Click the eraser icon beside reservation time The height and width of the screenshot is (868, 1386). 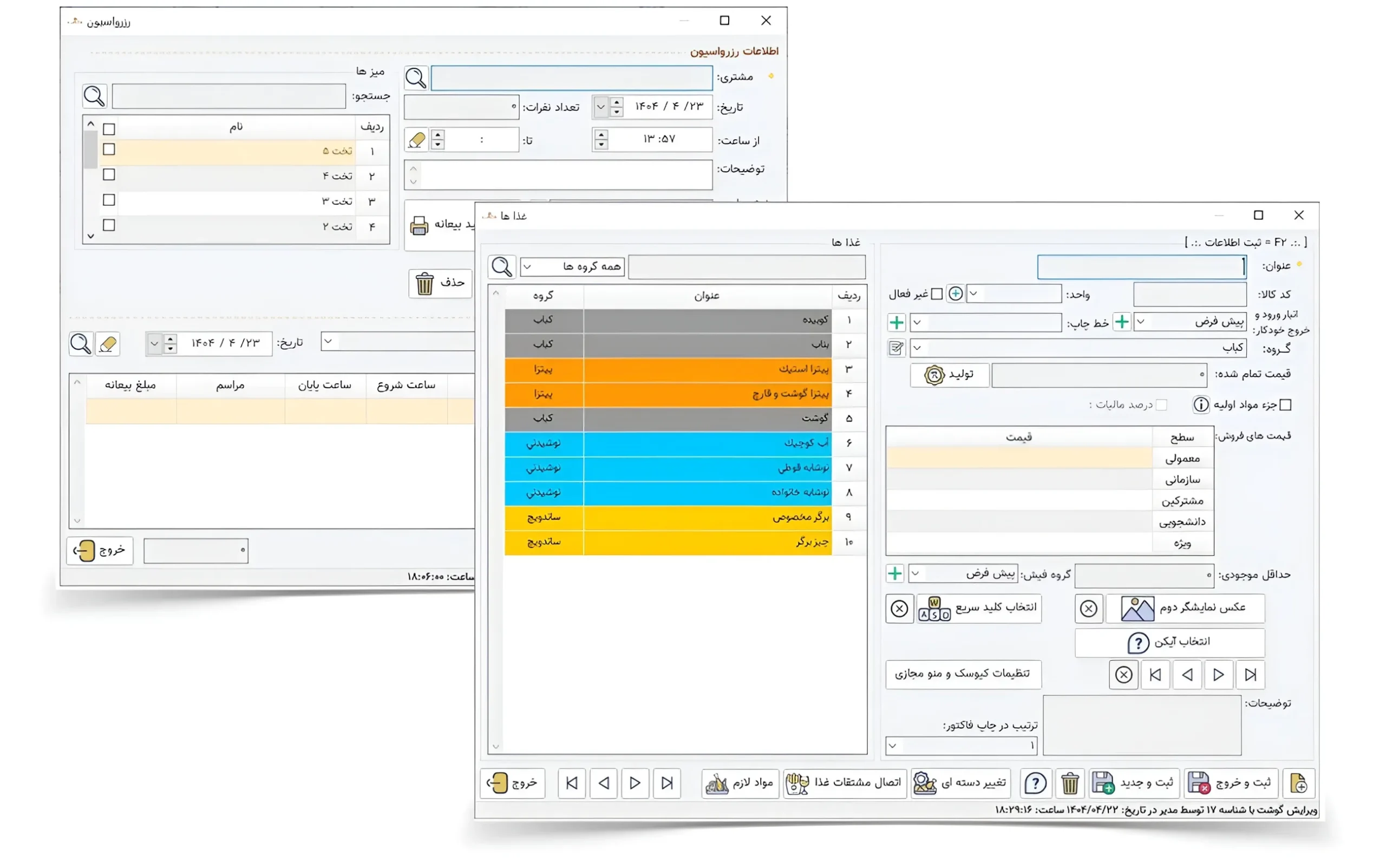416,140
